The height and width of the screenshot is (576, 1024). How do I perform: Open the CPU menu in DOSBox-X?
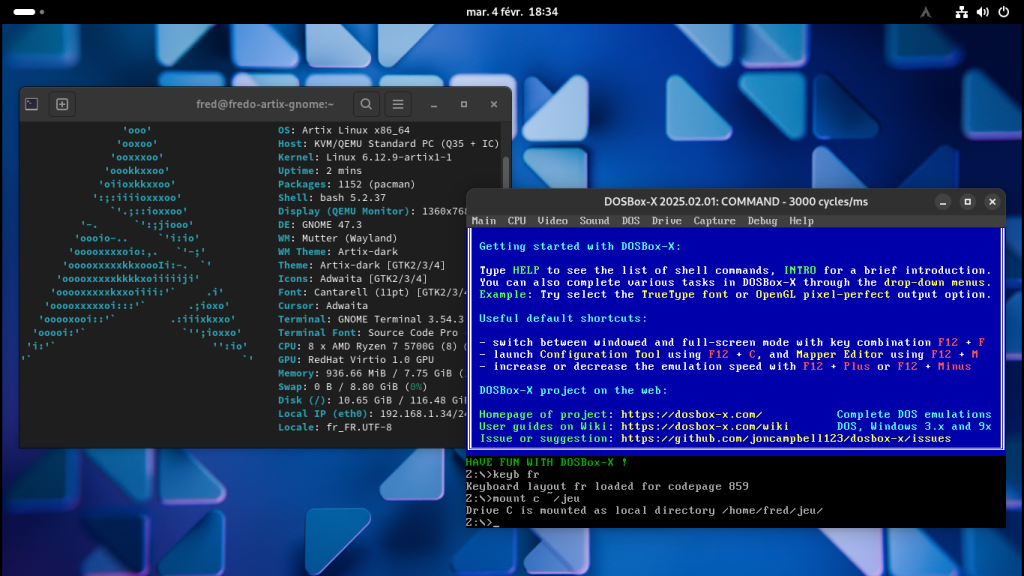[x=517, y=221]
